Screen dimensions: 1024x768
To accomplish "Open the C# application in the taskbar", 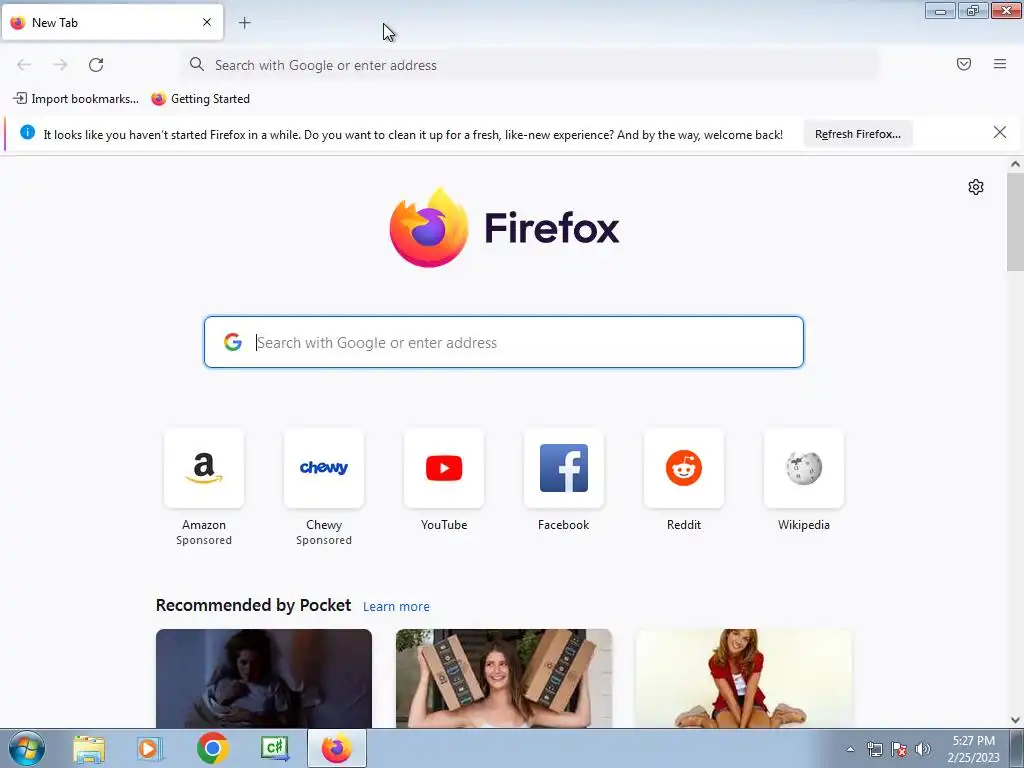I will 275,749.
